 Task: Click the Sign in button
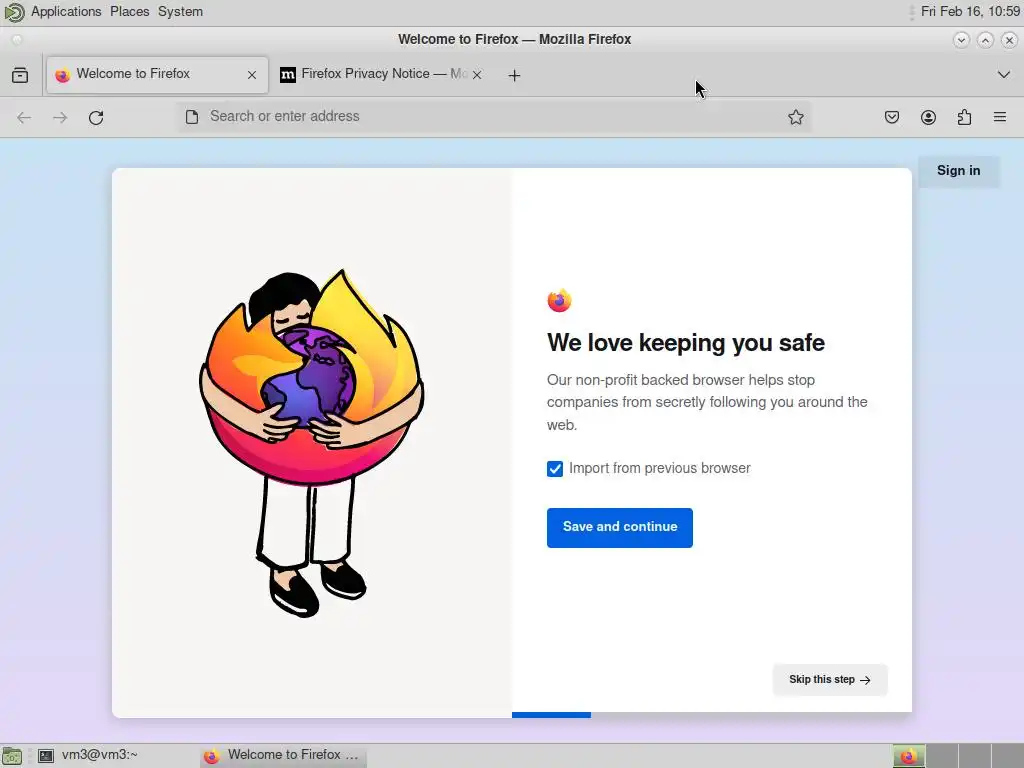[x=959, y=171]
